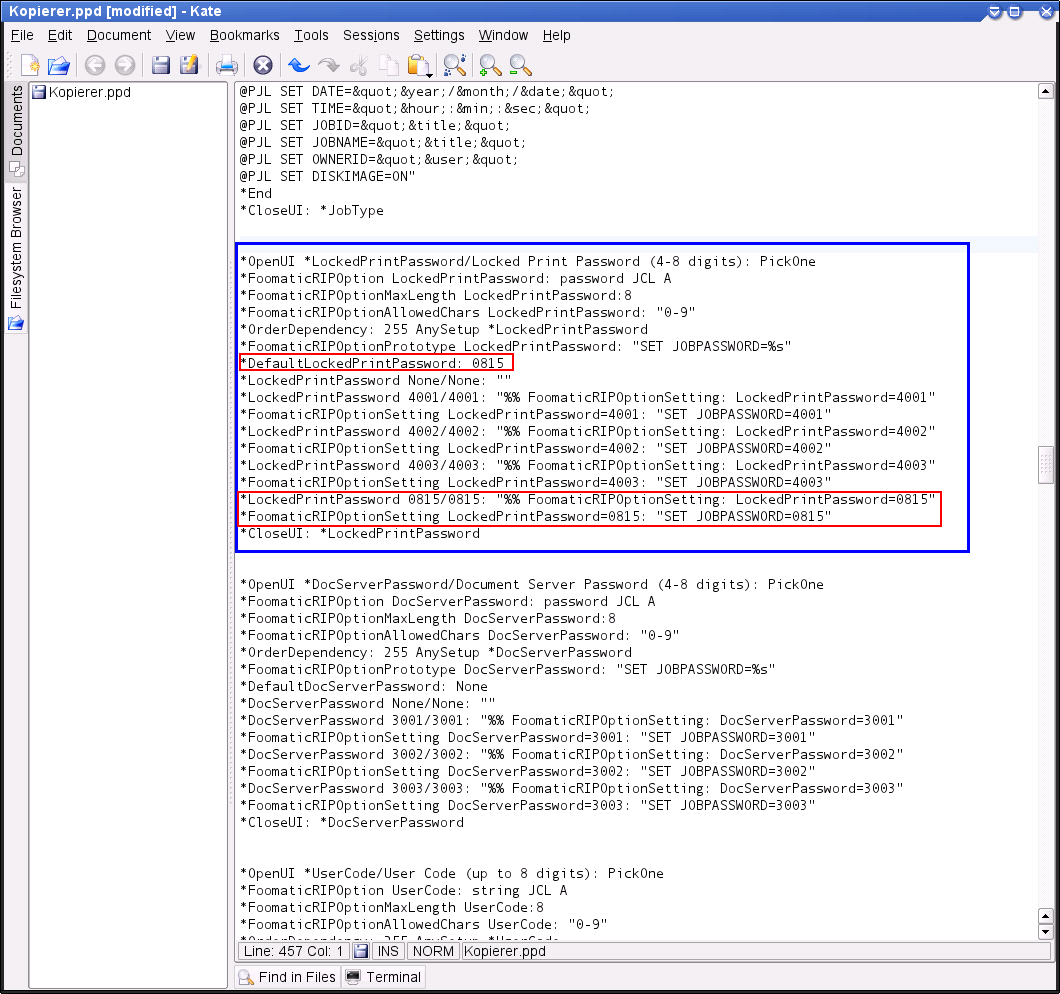The height and width of the screenshot is (994, 1060).
Task: Click the Save As toolbar icon
Action: 189,66
